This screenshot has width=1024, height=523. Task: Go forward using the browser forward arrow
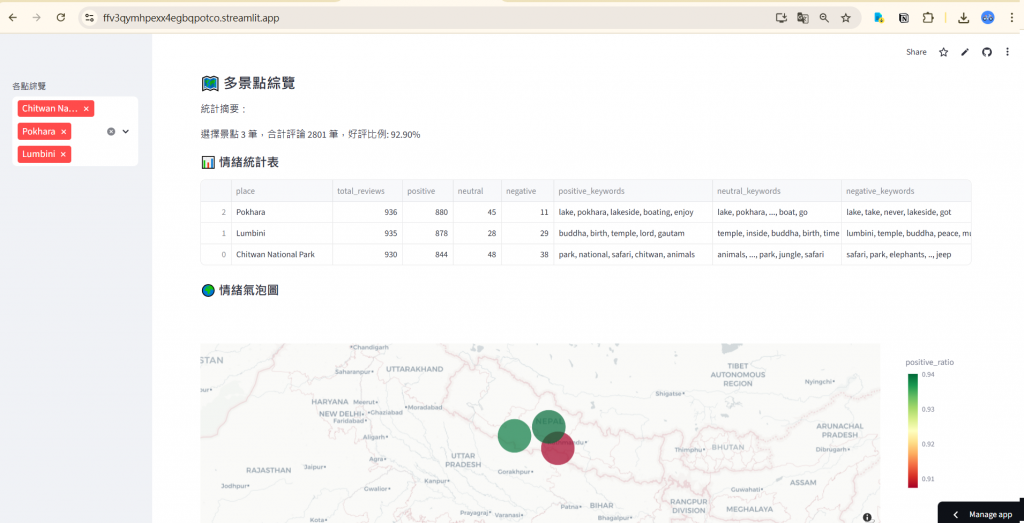[x=37, y=18]
